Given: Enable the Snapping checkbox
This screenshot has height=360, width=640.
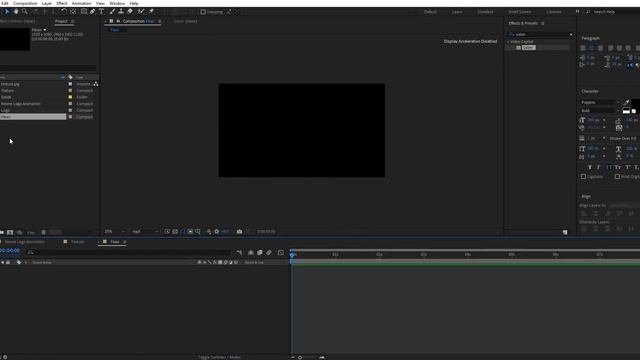Looking at the screenshot, I should coord(203,12).
